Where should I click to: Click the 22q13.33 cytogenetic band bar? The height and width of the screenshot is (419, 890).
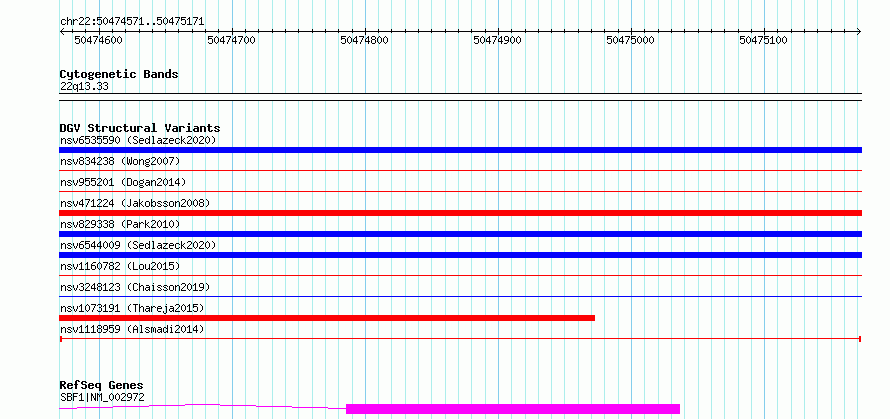(x=460, y=97)
